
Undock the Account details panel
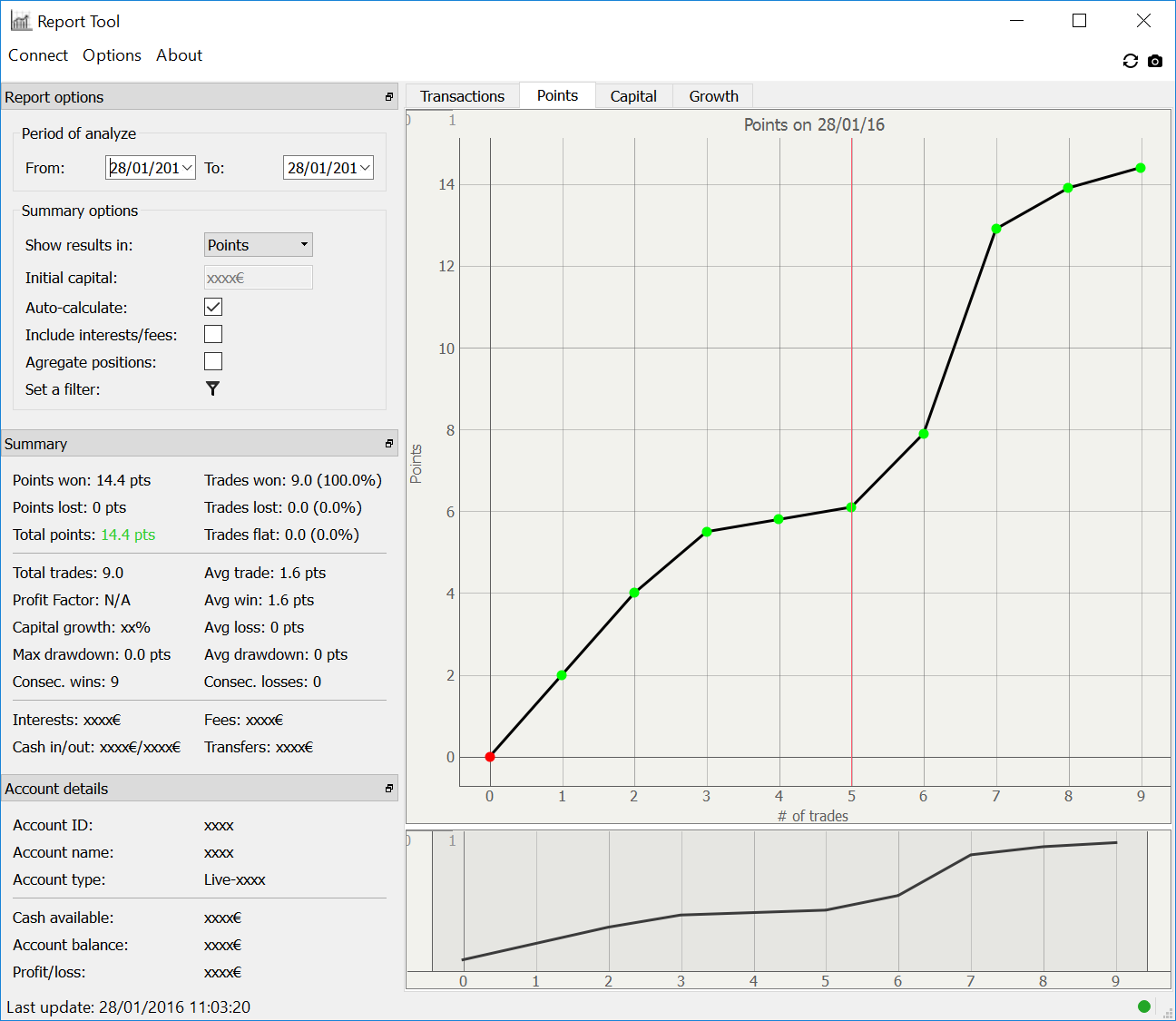click(x=389, y=789)
